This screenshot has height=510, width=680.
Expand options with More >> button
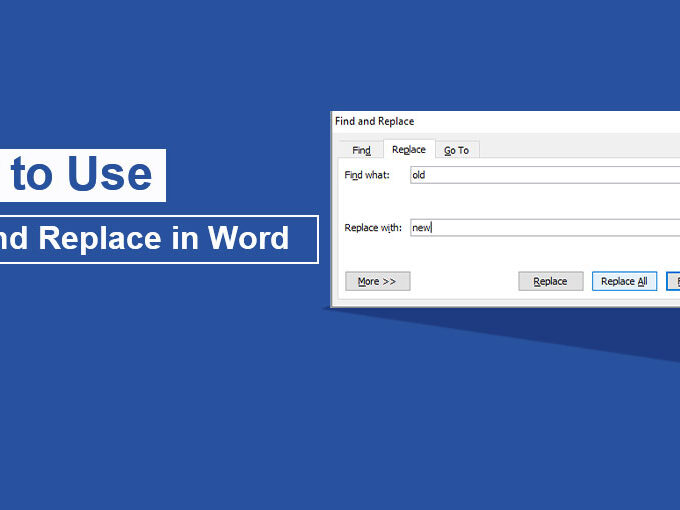[x=377, y=281]
